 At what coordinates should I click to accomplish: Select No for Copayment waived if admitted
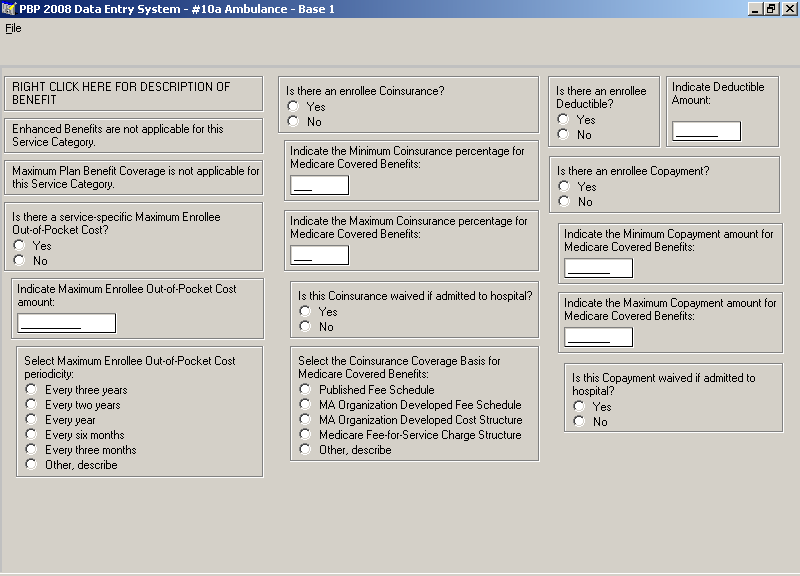[x=579, y=421]
